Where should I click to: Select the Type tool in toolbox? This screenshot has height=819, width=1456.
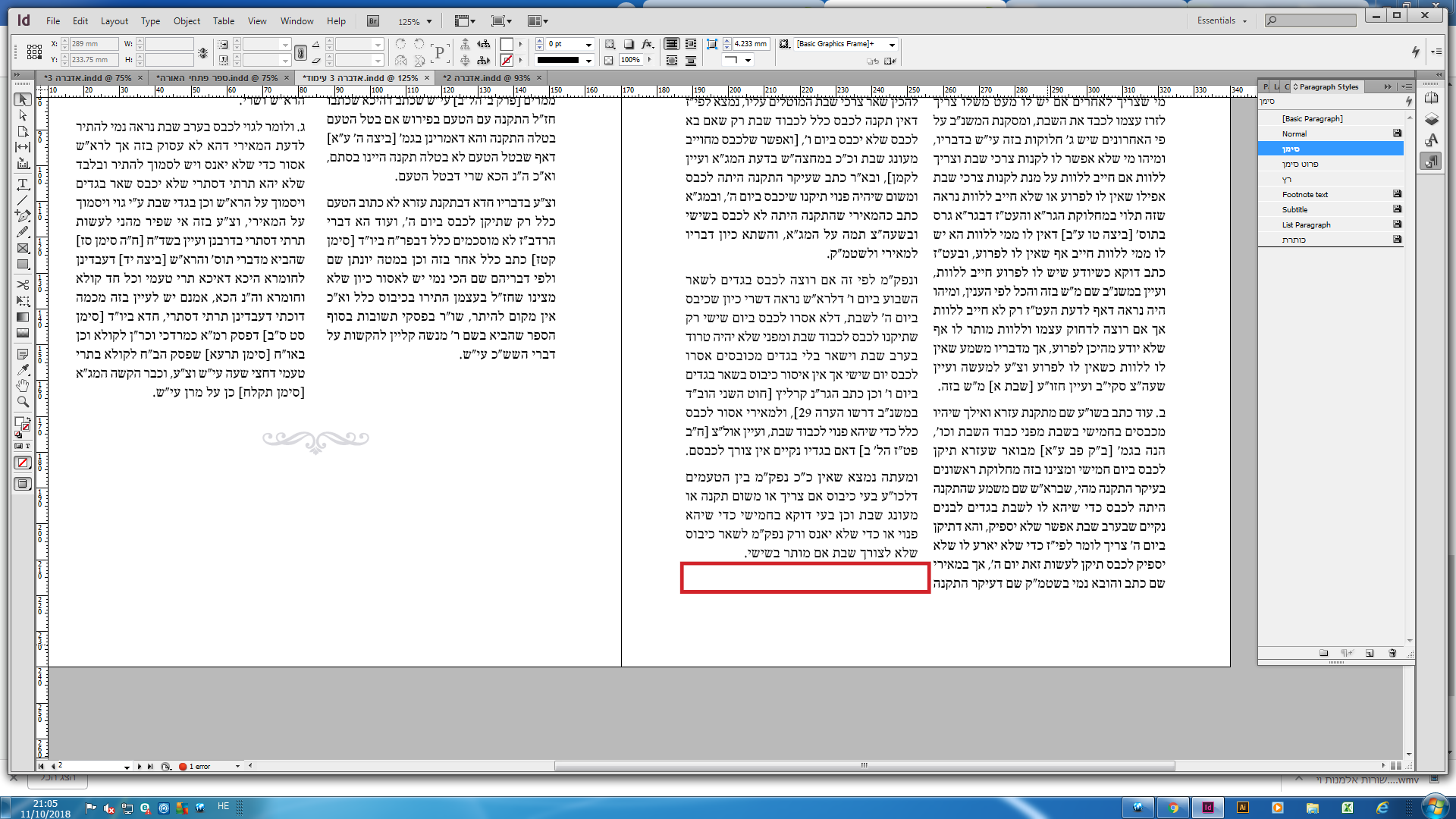click(x=23, y=184)
